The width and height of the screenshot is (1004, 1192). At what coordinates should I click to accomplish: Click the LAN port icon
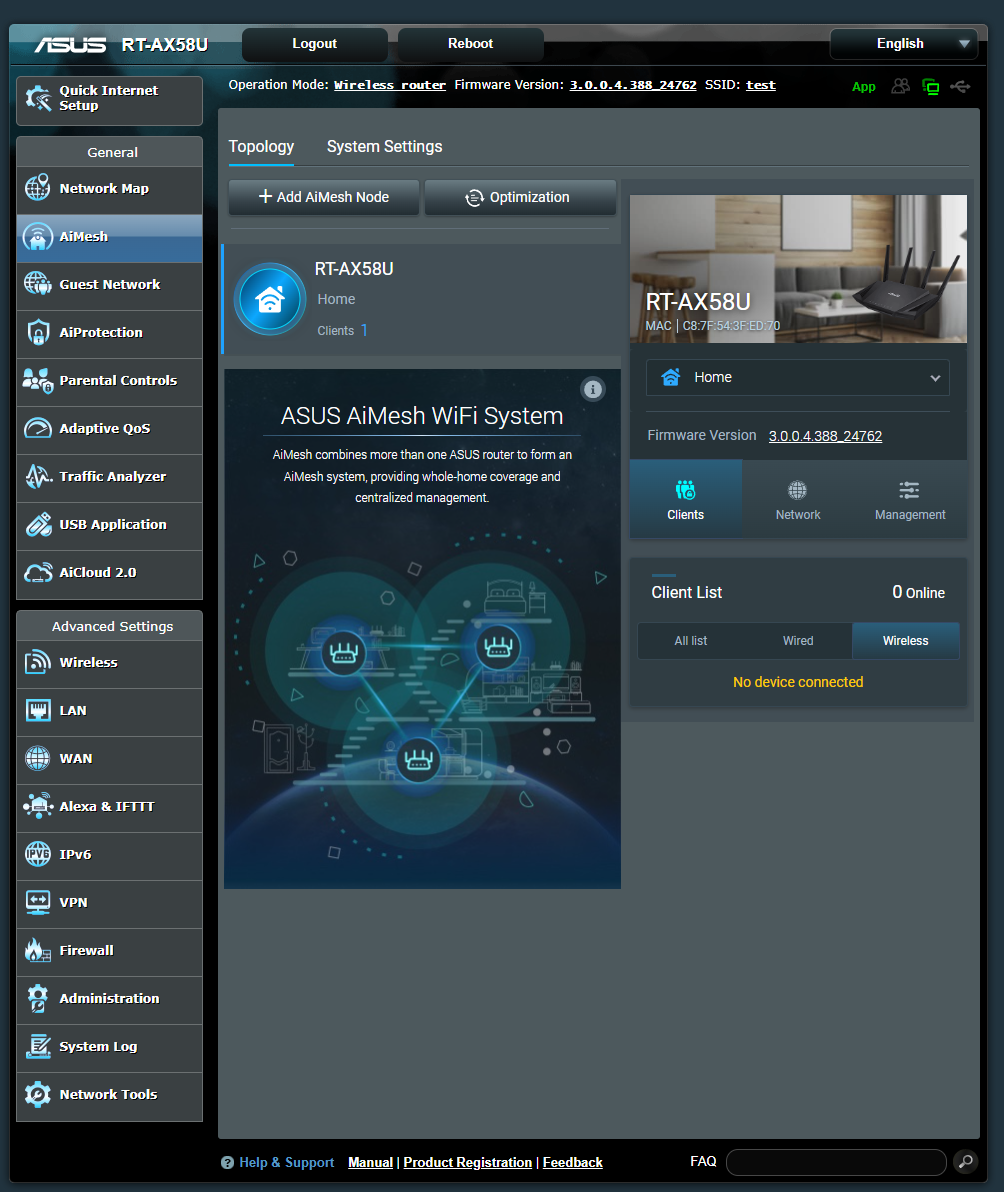38,710
